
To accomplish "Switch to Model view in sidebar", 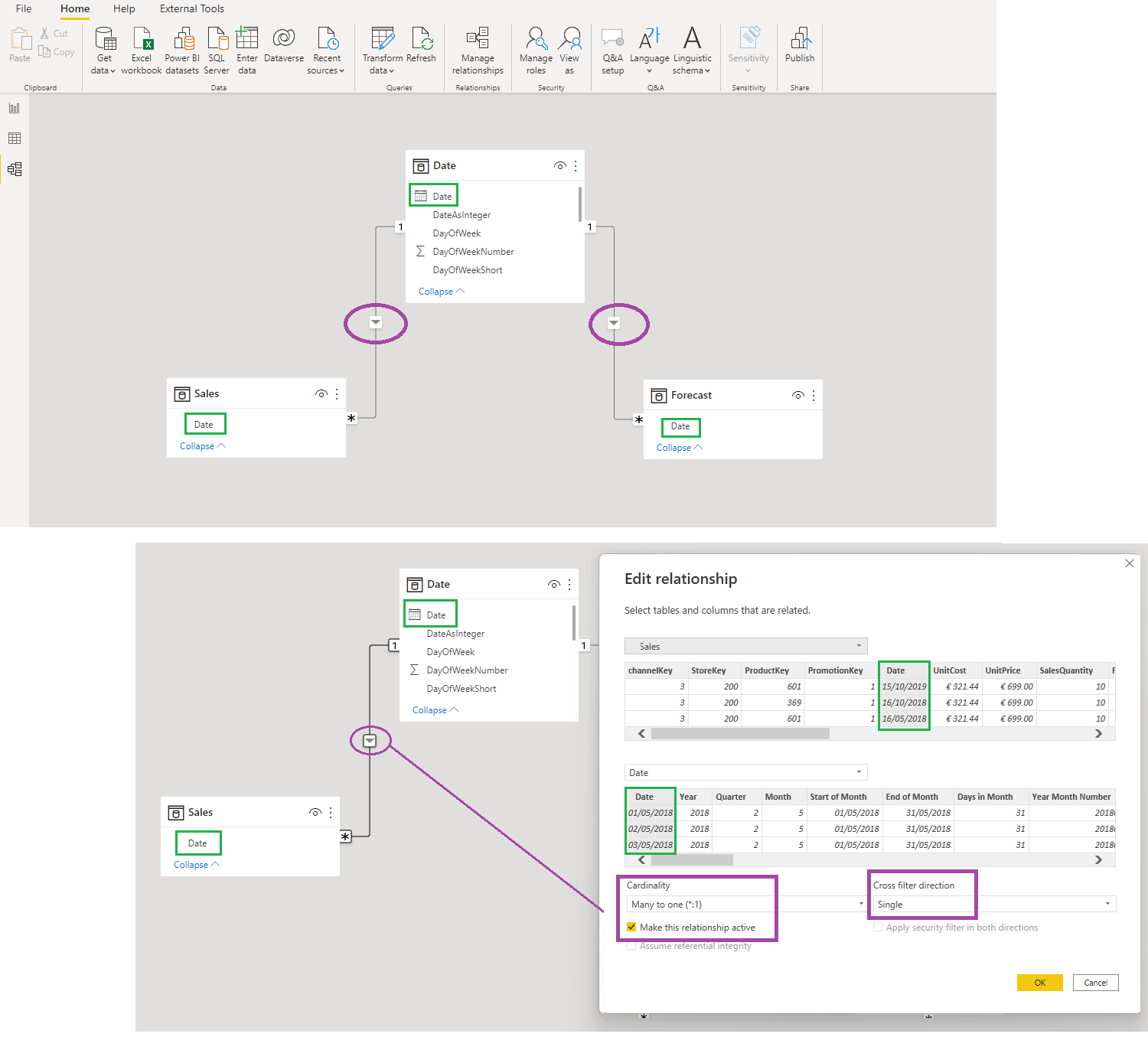I will pos(15,169).
